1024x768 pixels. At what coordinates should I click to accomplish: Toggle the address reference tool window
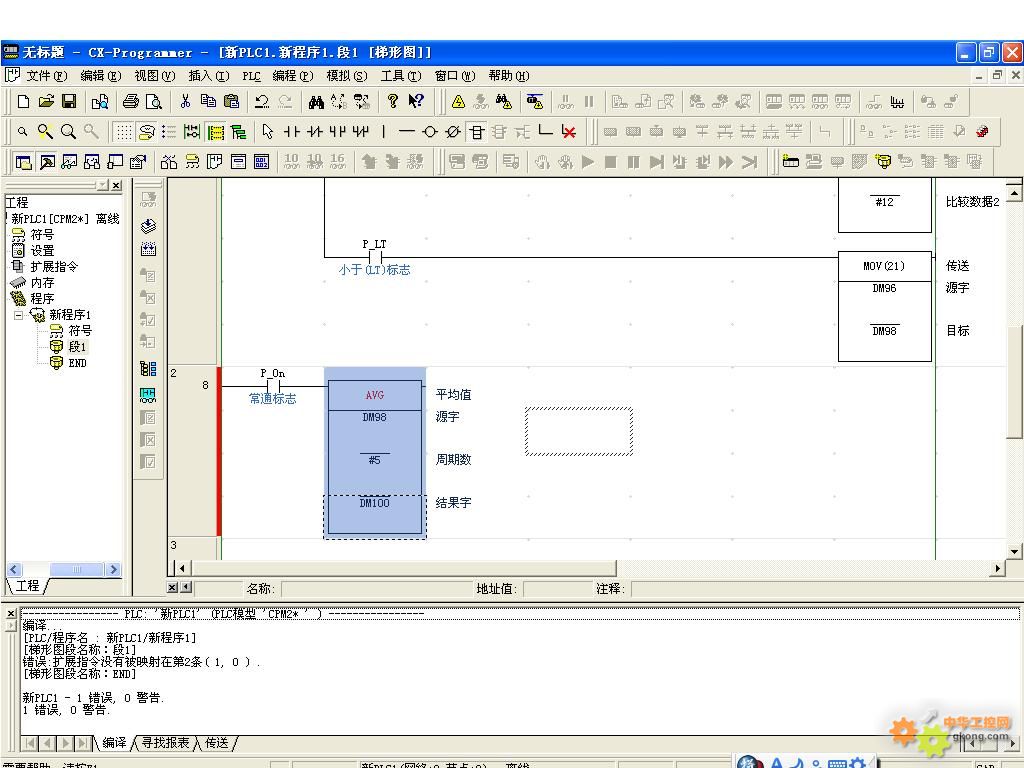point(93,161)
